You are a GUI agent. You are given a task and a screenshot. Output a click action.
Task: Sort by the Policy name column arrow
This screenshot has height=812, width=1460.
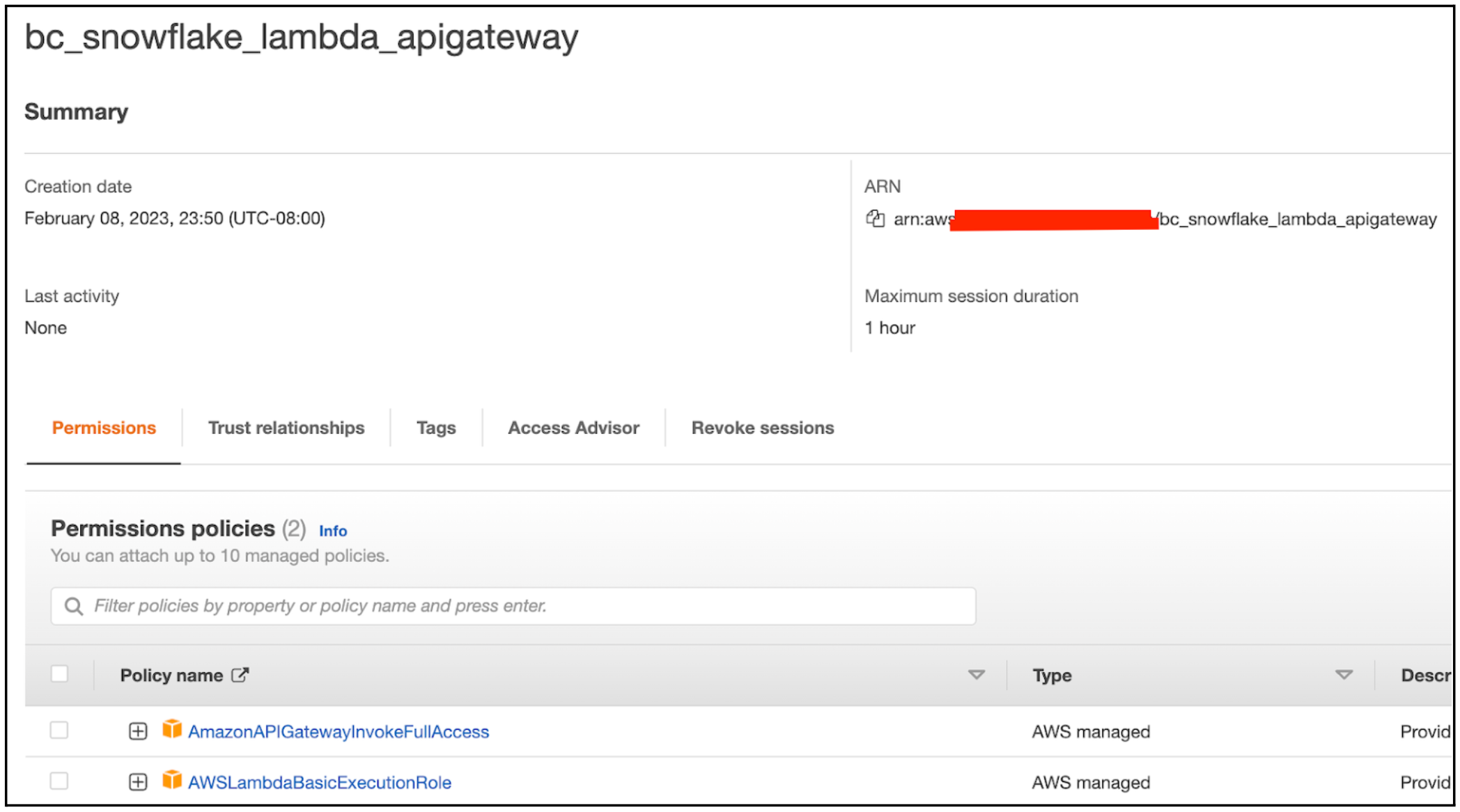(x=977, y=675)
